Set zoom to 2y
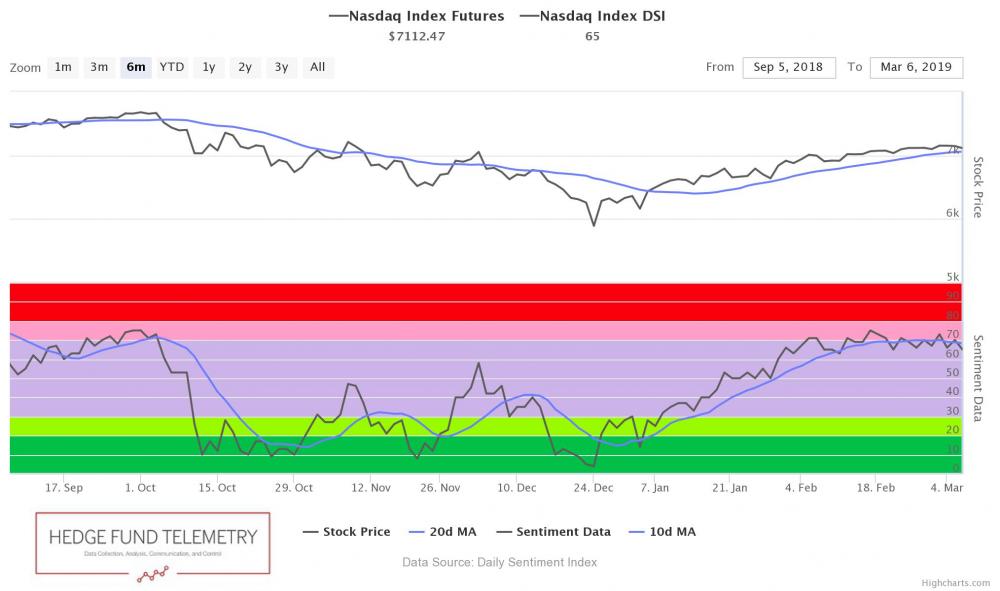Screen dimensions: 1000x591 [x=245, y=67]
